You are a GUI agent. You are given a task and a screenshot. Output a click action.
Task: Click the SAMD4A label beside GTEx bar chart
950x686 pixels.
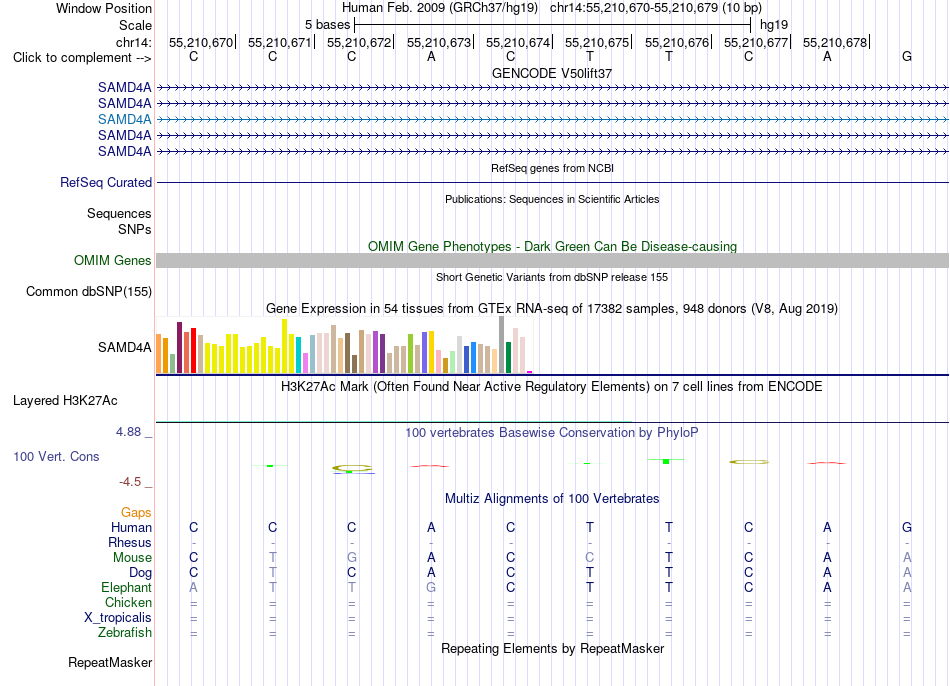coord(124,347)
